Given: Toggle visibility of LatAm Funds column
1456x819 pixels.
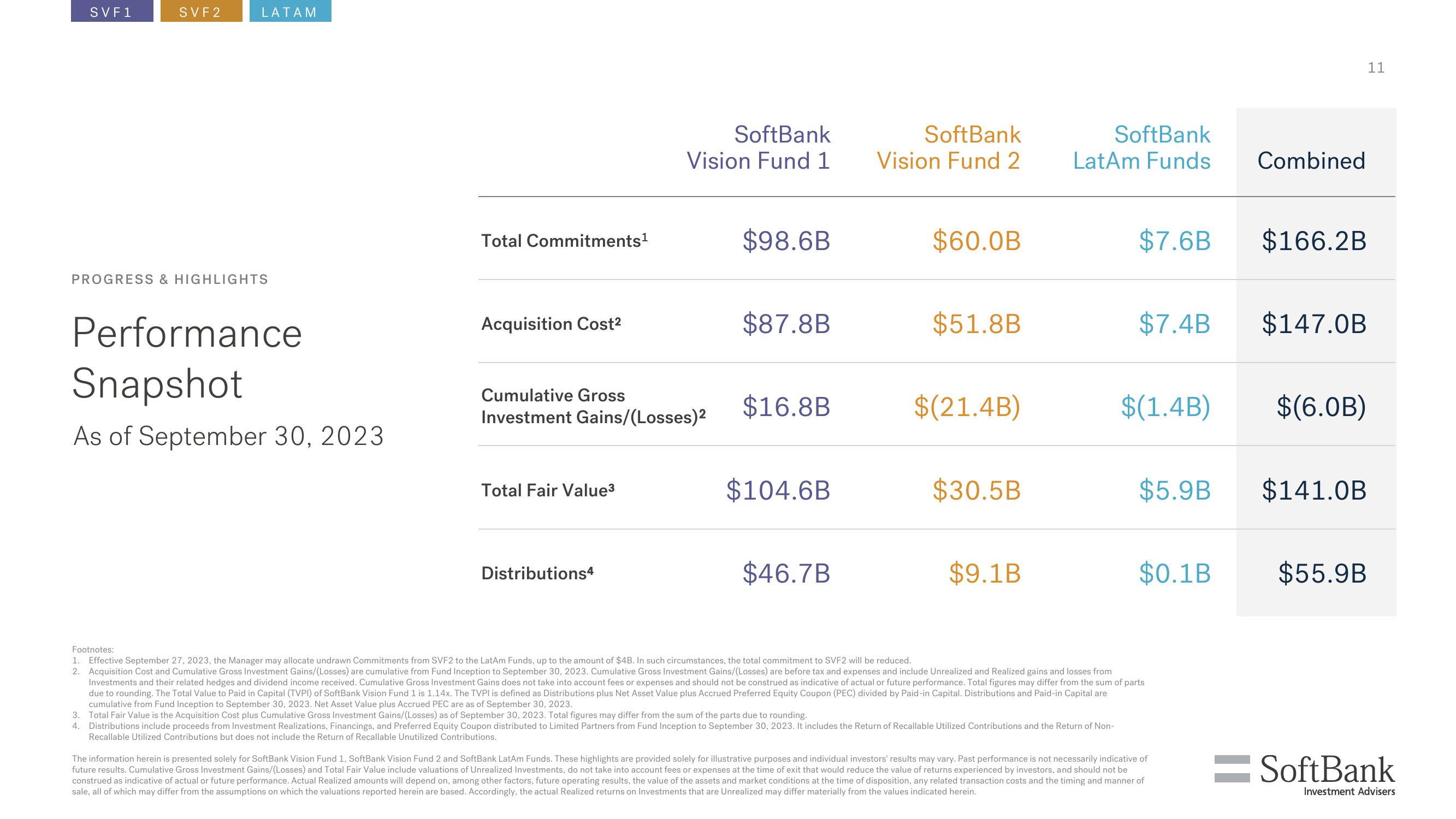Looking at the screenshot, I should (x=287, y=11).
